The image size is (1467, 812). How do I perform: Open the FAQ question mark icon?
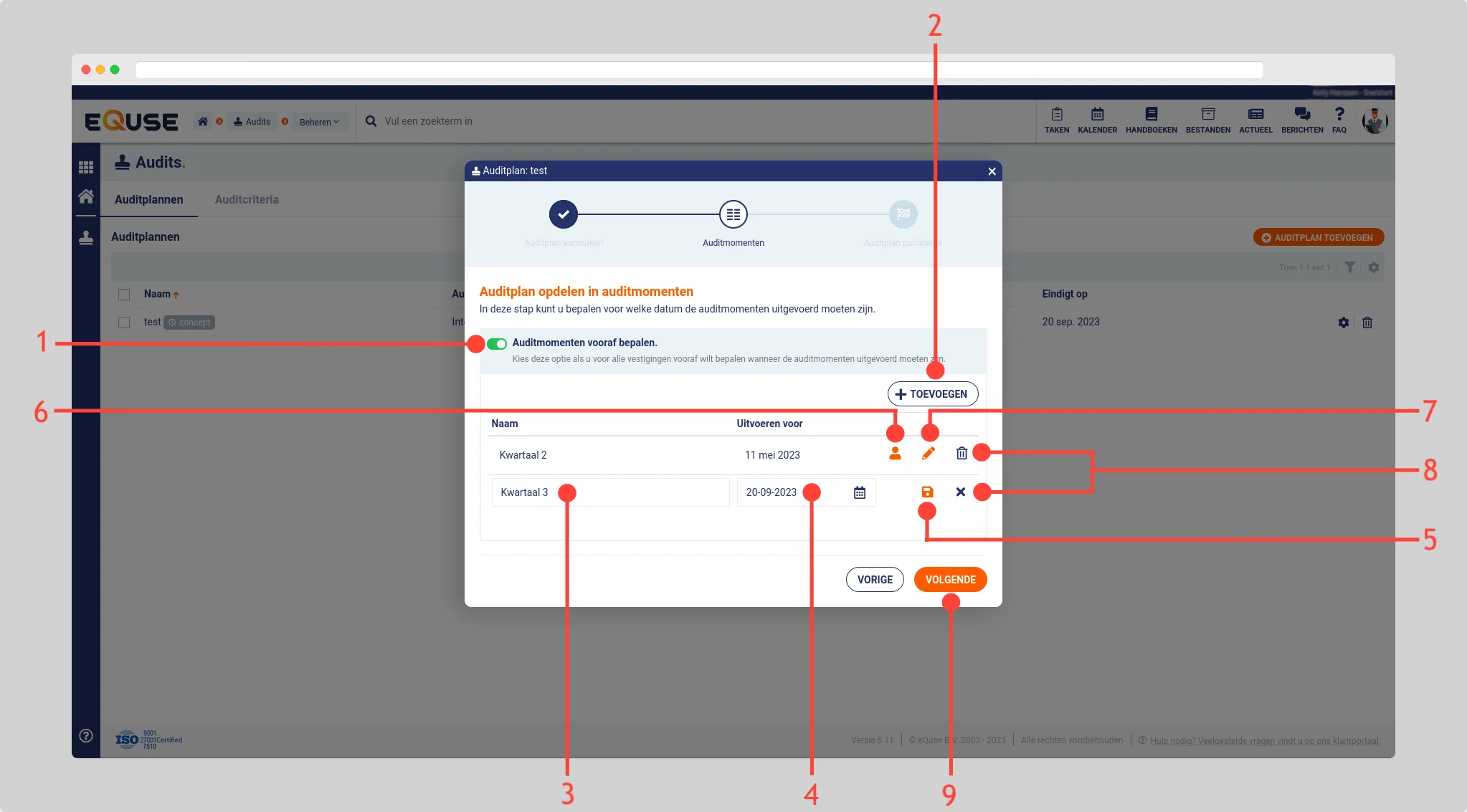[x=1339, y=120]
